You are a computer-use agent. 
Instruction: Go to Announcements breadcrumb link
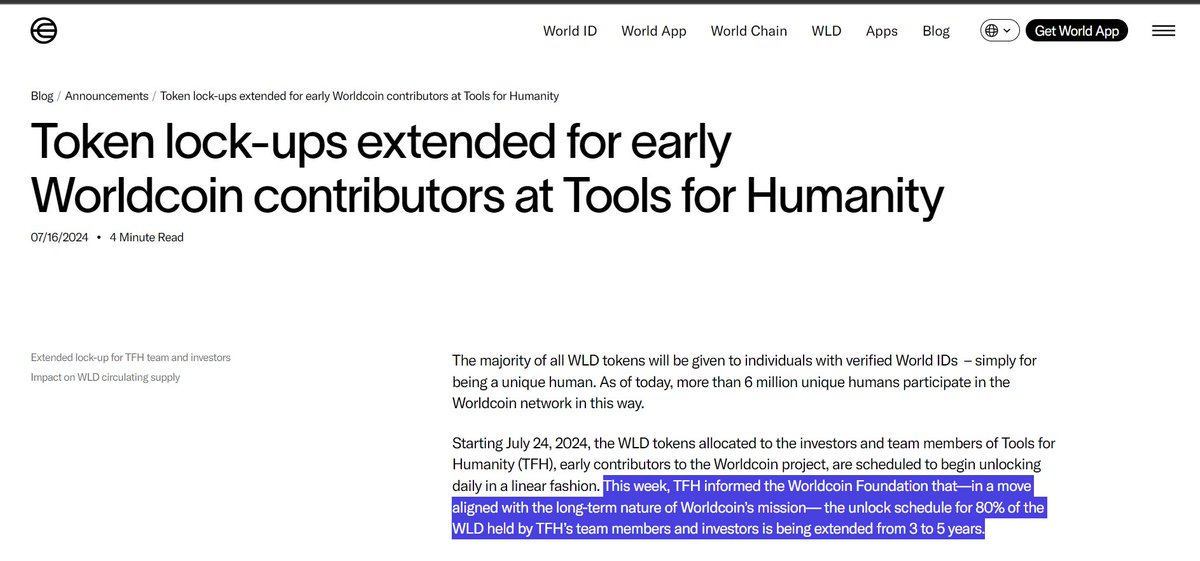pyautogui.click(x=107, y=96)
